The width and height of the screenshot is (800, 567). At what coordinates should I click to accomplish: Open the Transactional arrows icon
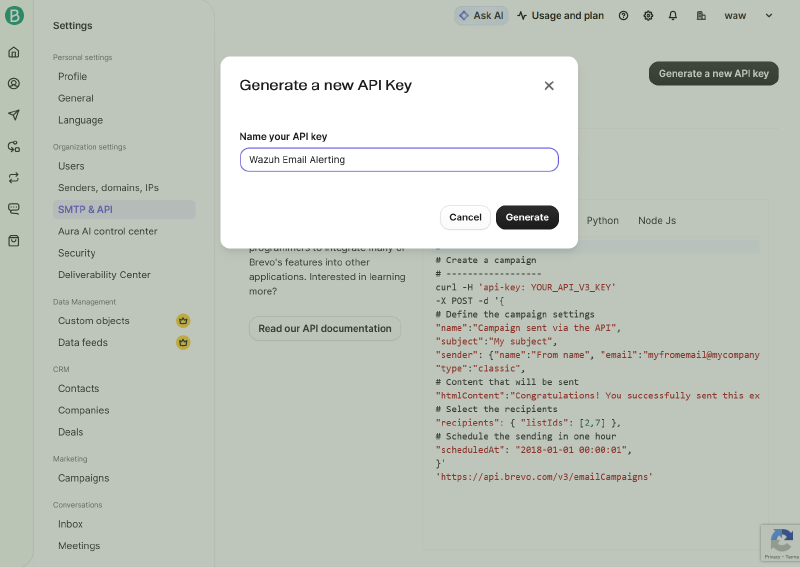14,178
